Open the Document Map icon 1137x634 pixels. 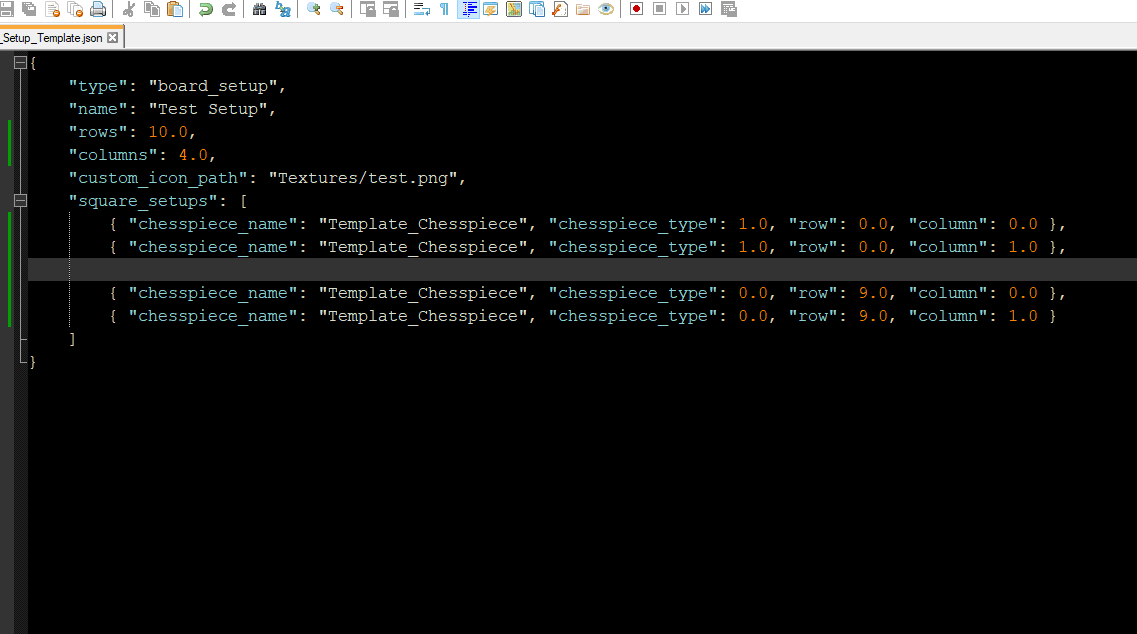(x=513, y=9)
